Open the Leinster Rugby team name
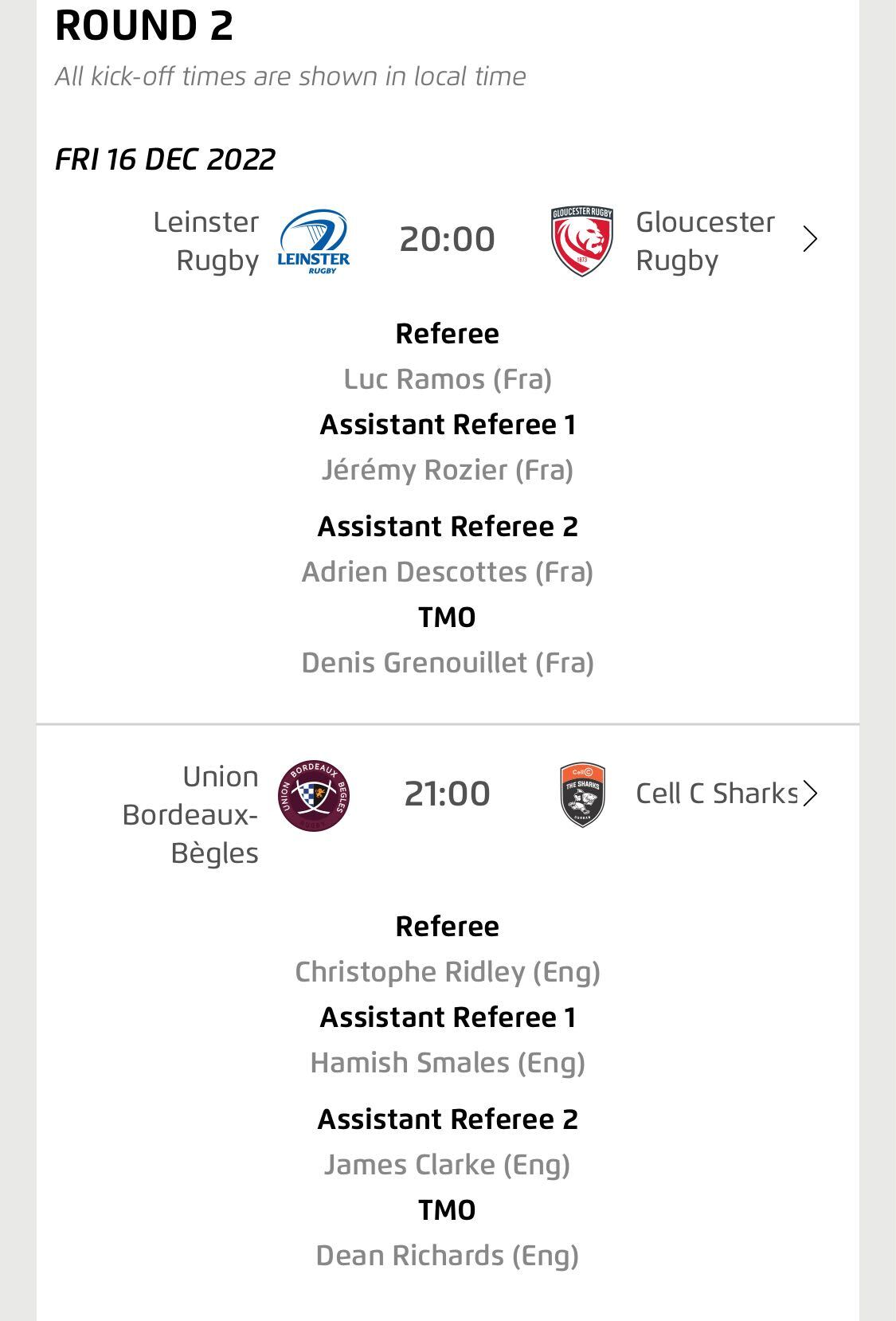This screenshot has height=1321, width=896. coord(206,241)
